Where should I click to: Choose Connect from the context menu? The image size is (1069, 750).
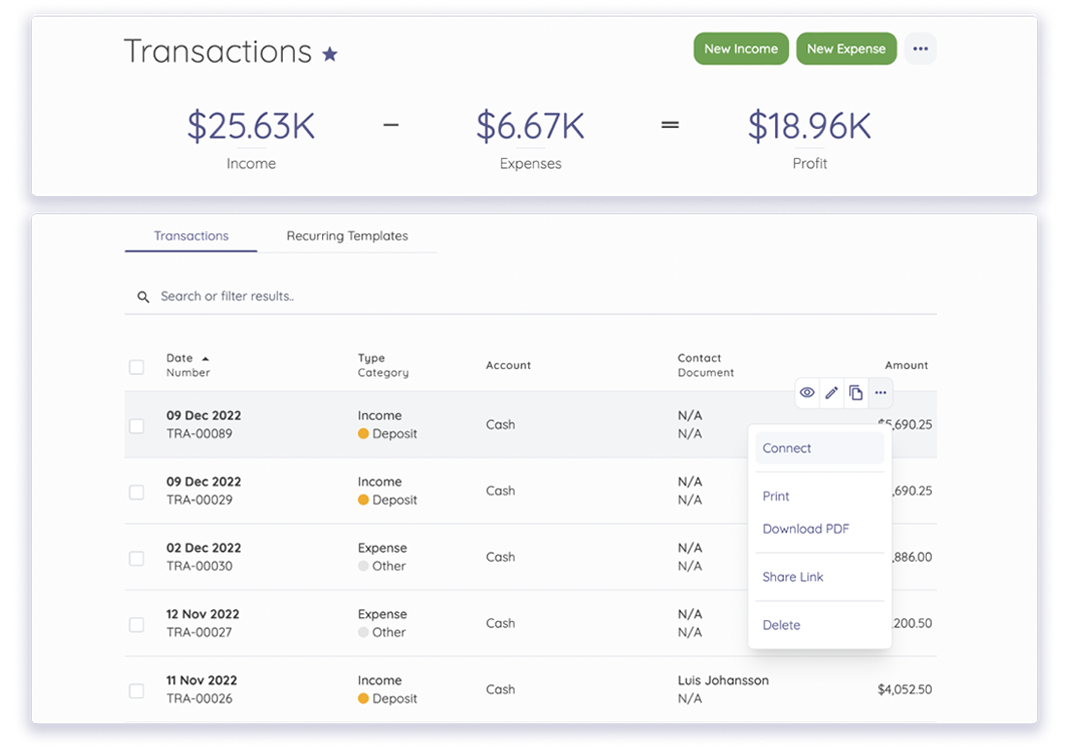pos(787,448)
